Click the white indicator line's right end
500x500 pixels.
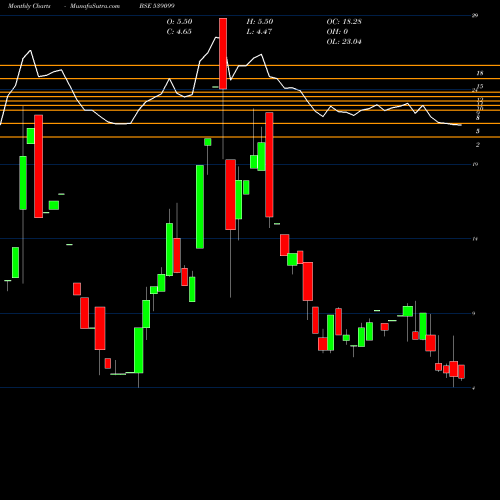461,125
